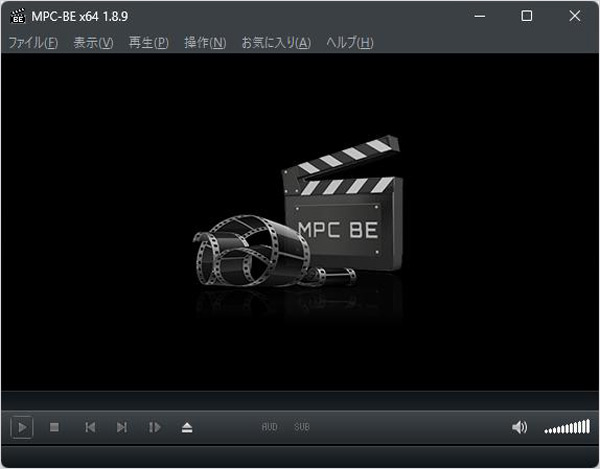Click the frame step button
The image size is (600, 469).
[154, 427]
